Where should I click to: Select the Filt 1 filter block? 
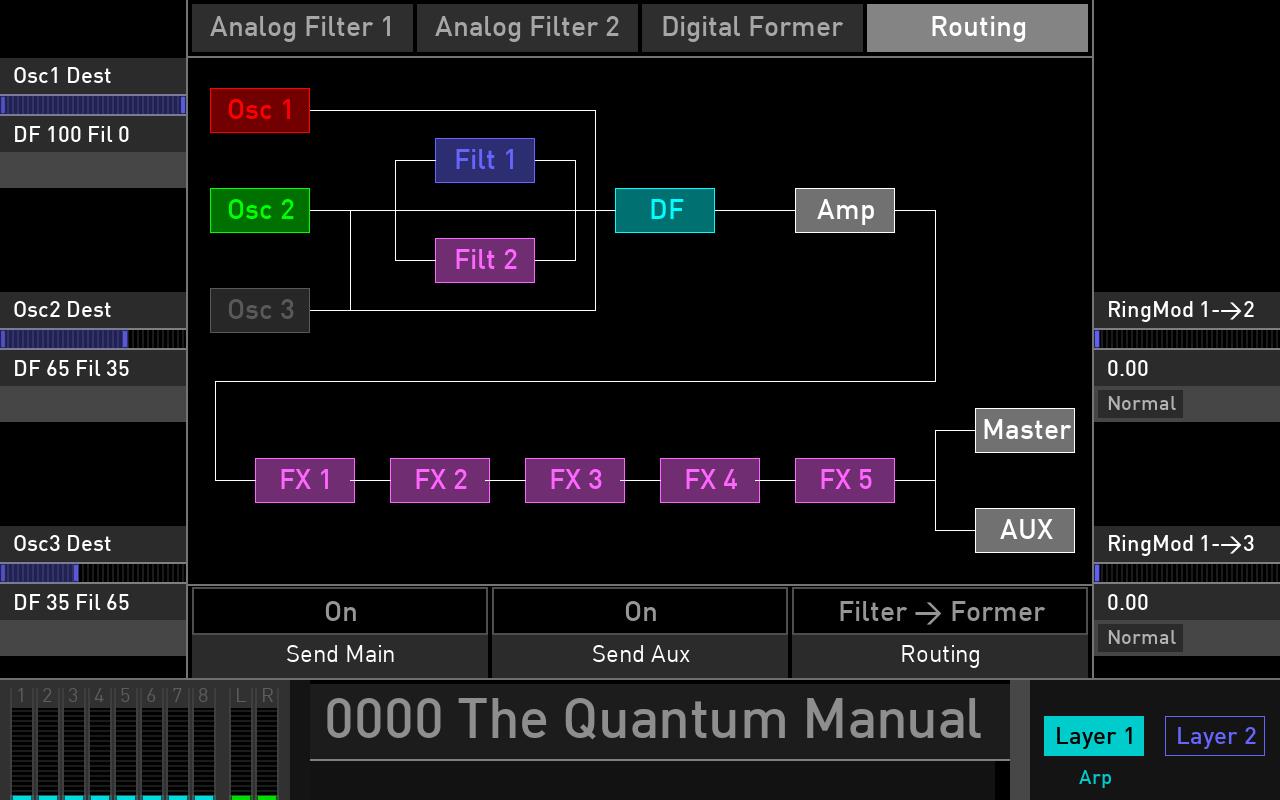pos(484,160)
